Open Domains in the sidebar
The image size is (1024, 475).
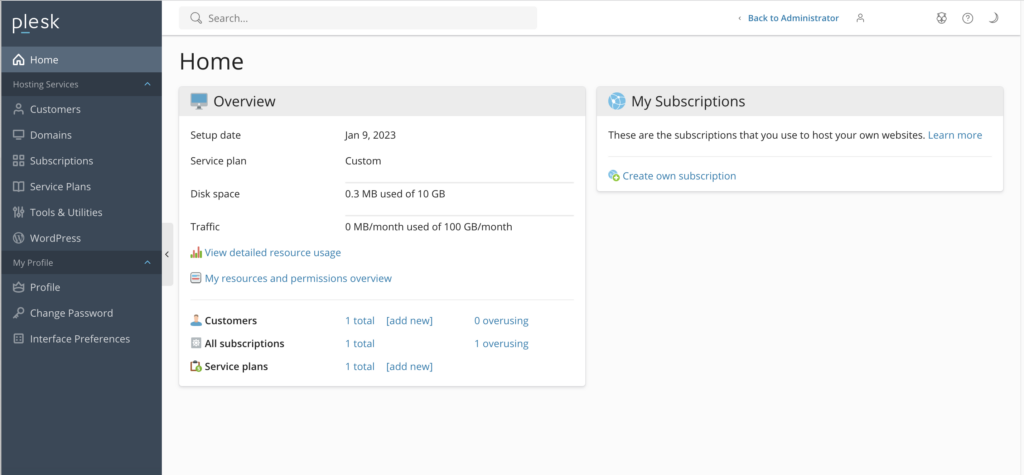81,135
